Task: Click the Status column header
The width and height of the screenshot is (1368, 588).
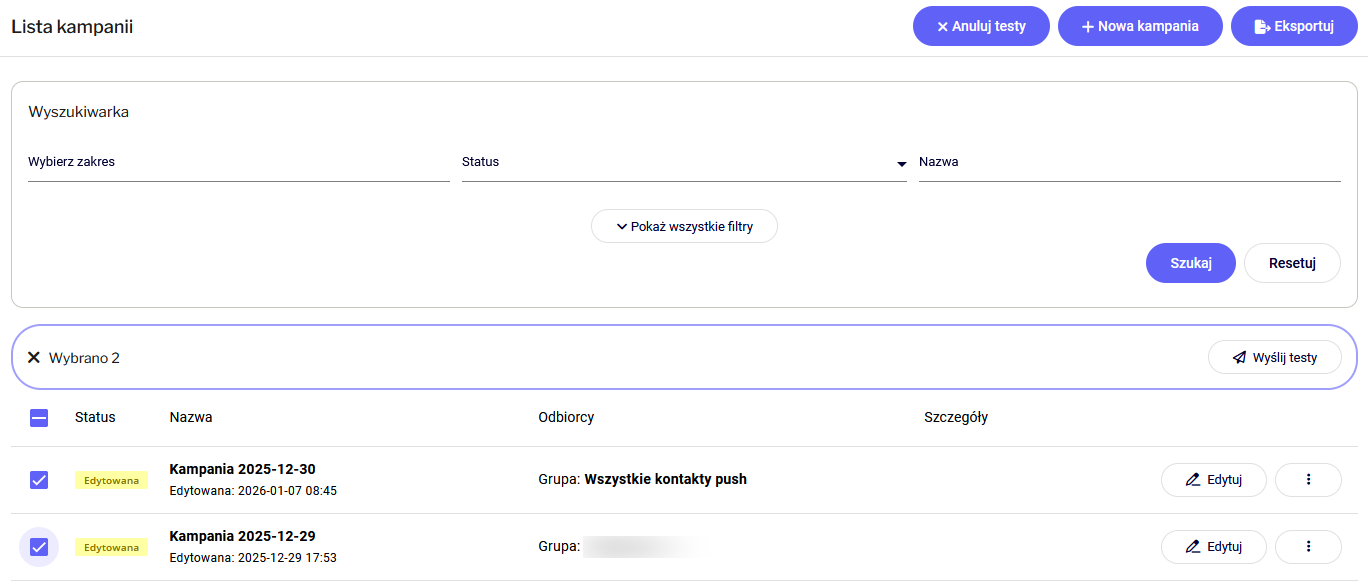Action: (x=95, y=417)
